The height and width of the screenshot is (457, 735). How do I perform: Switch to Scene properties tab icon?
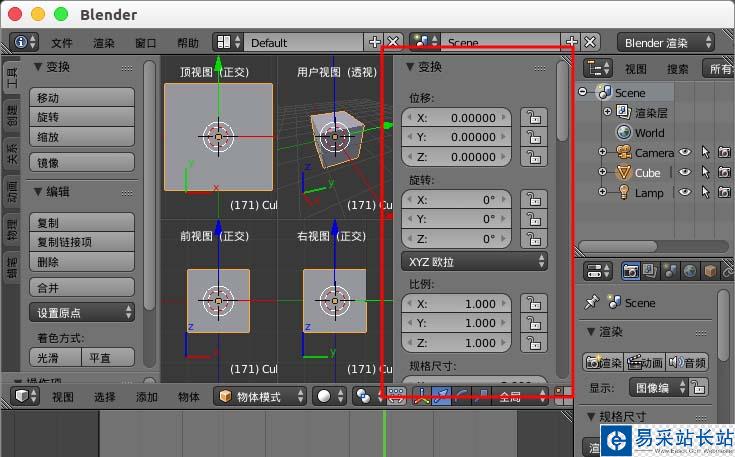tap(670, 271)
